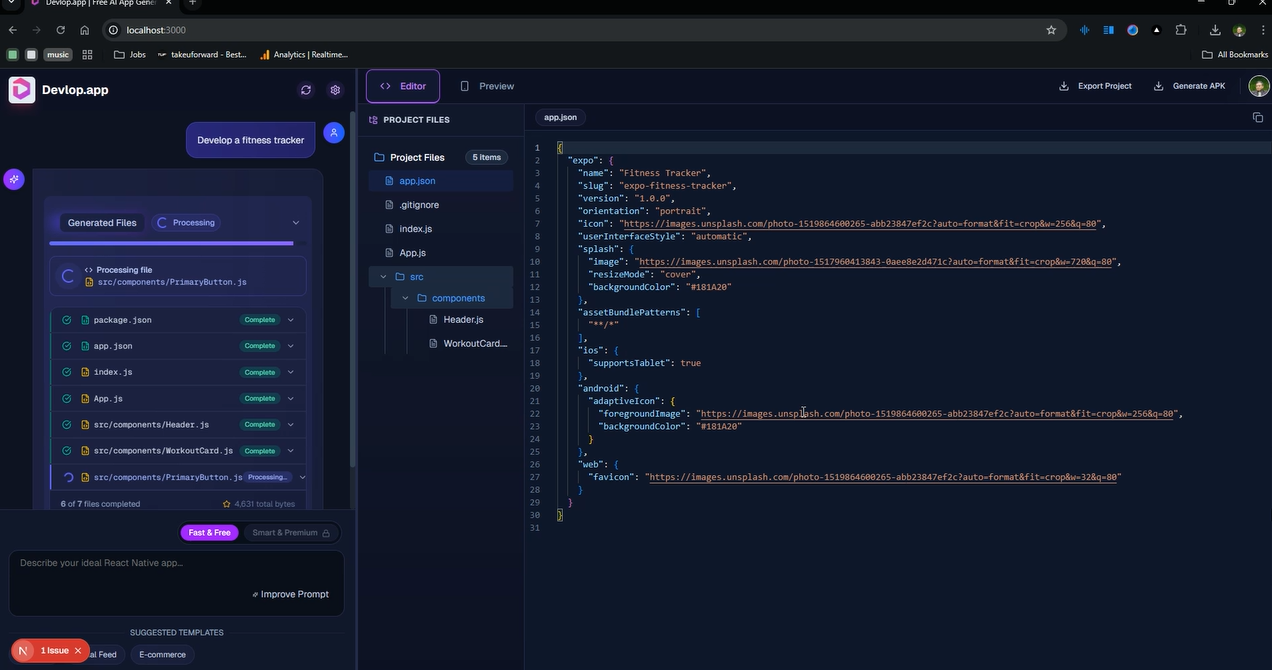Viewport: 1272px width, 670px height.
Task: Bookmark this page with star icon
Action: 1051,30
